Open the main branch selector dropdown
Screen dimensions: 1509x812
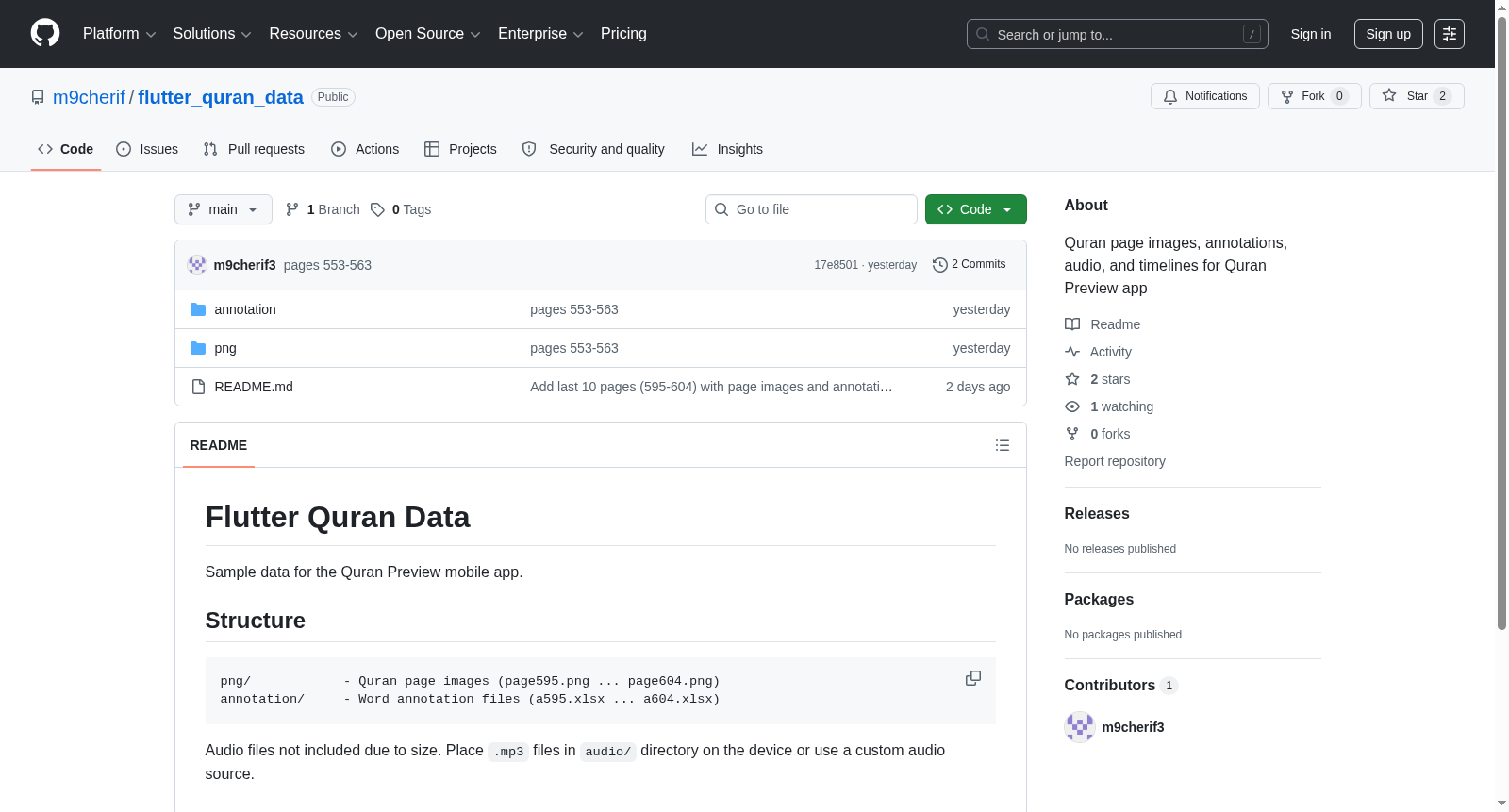coord(224,209)
